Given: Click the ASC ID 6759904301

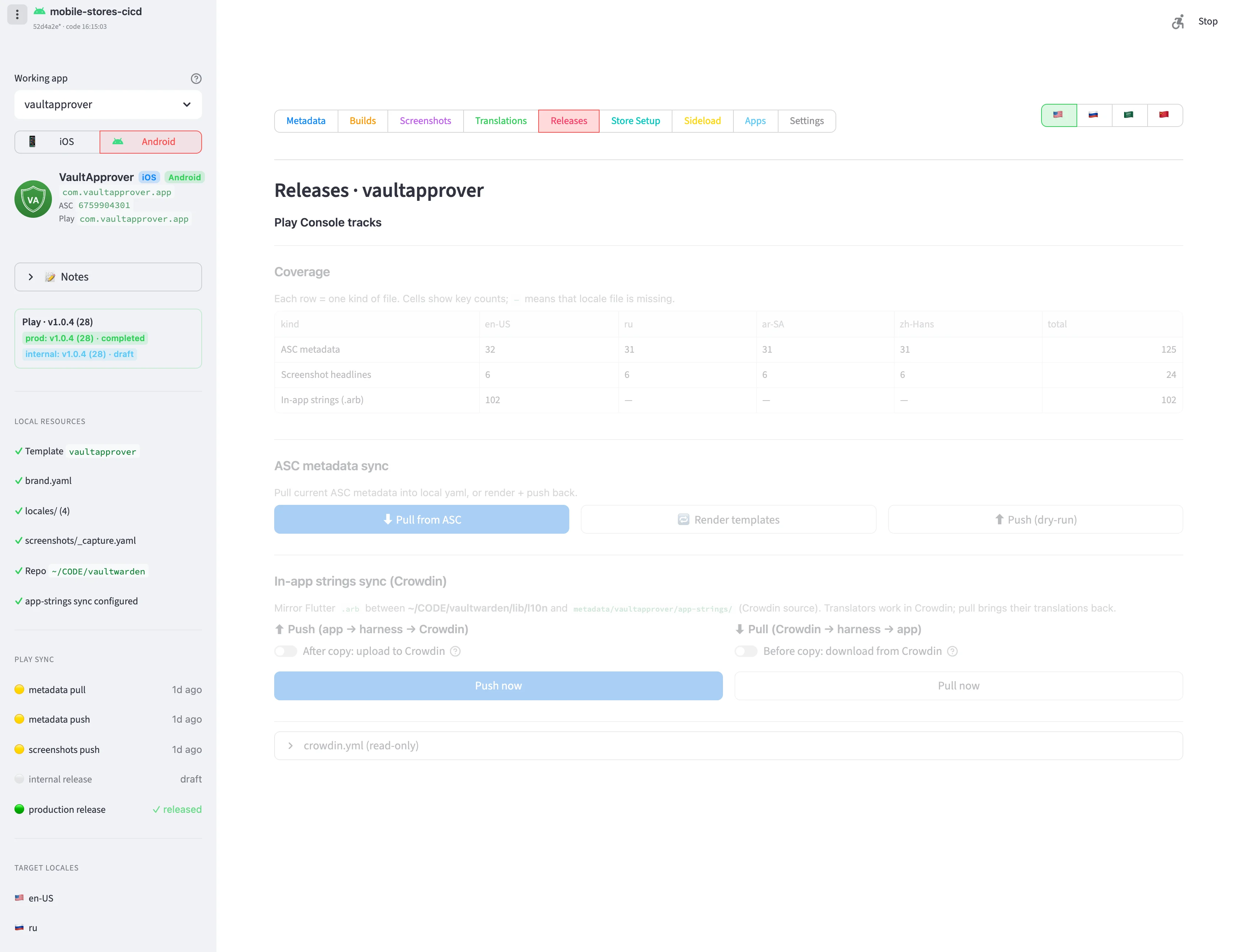Looking at the screenshot, I should click(x=104, y=206).
